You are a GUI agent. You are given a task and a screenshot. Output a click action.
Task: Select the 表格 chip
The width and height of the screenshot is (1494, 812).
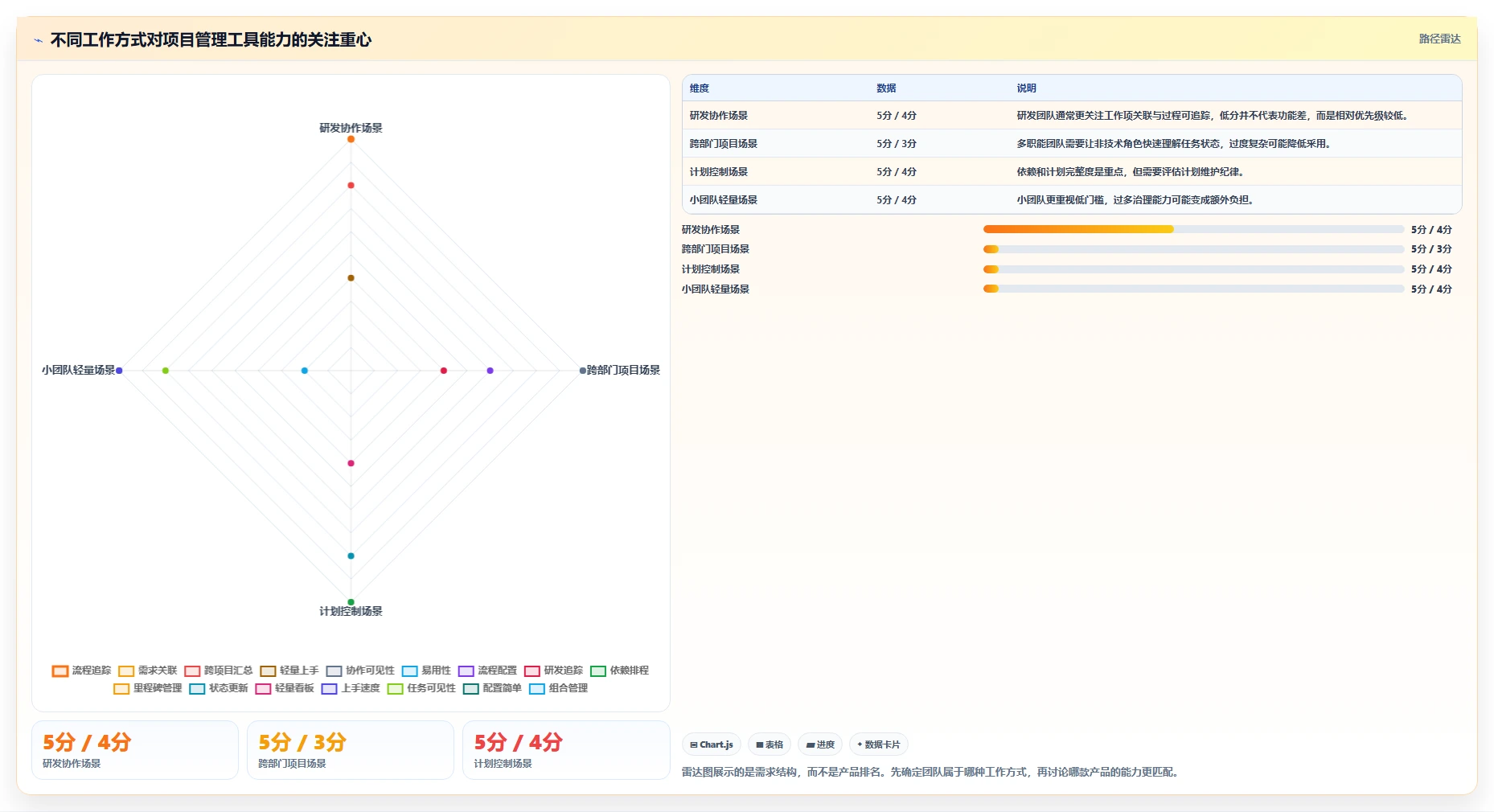[x=770, y=744]
